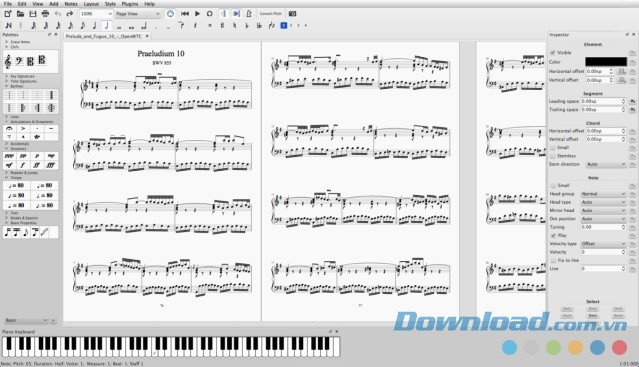Viewport: 639px width, 367px height.
Task: Toggle the metronome icon in the toolbar
Action: (249, 14)
